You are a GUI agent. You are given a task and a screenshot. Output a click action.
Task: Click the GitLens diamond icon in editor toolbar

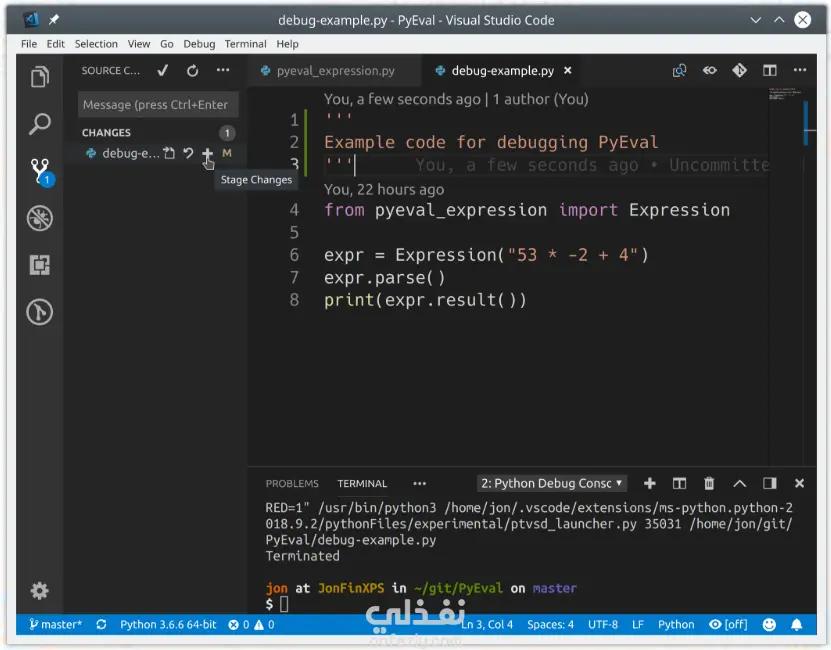click(740, 70)
